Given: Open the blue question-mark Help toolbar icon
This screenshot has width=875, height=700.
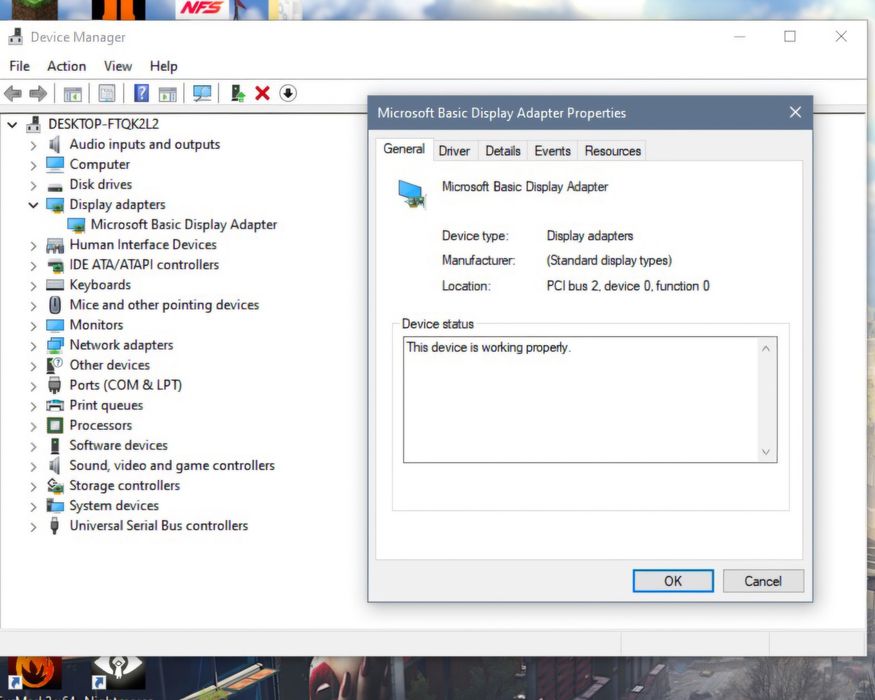Looking at the screenshot, I should tap(141, 93).
